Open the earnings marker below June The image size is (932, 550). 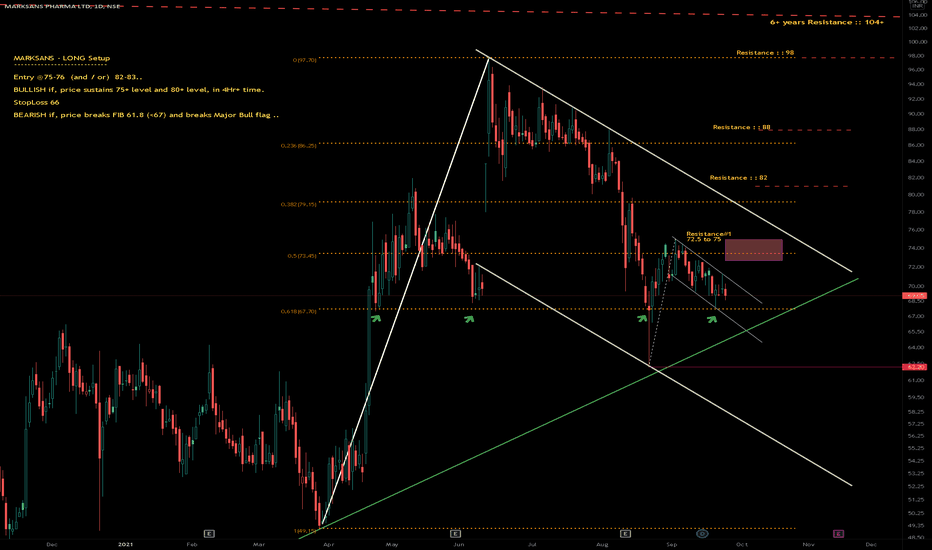(x=455, y=533)
